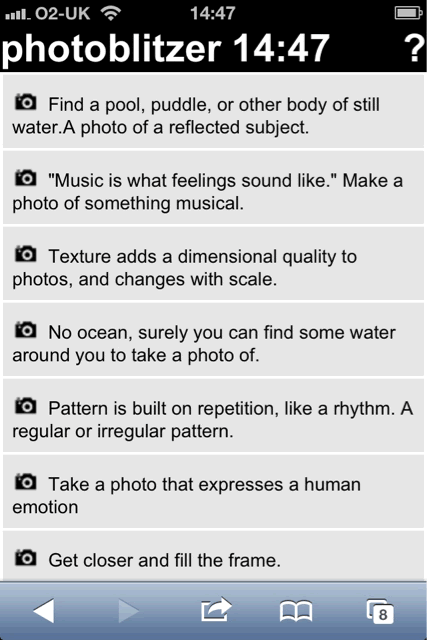Open Safari's share menu
427x640 pixels.
(x=216, y=610)
